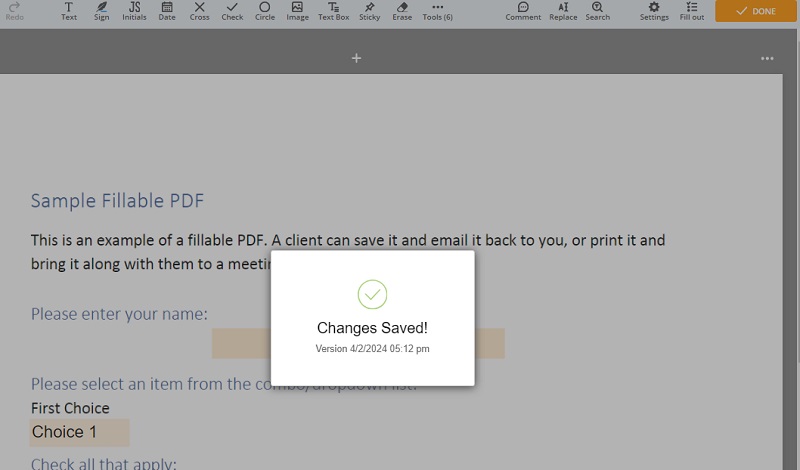Select the Sign tool
This screenshot has height=470, width=800.
coord(102,11)
